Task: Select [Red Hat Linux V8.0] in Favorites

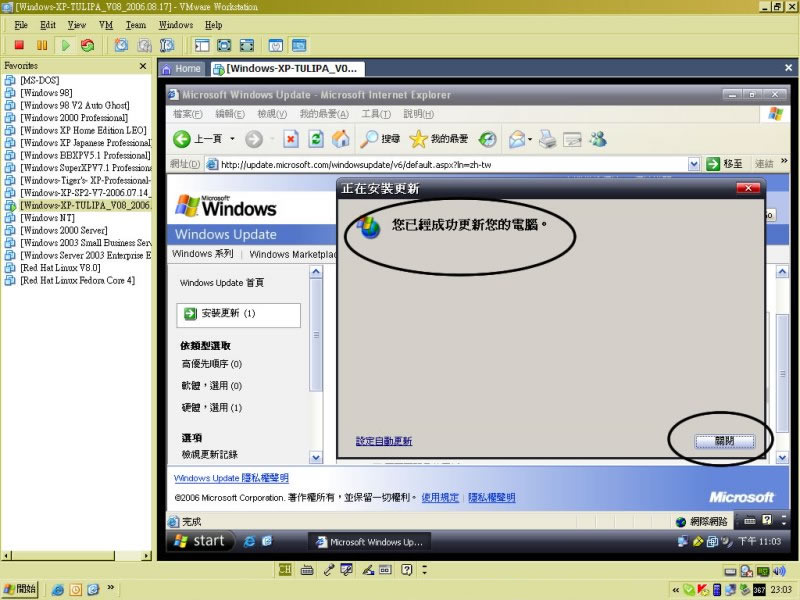Action: point(60,267)
